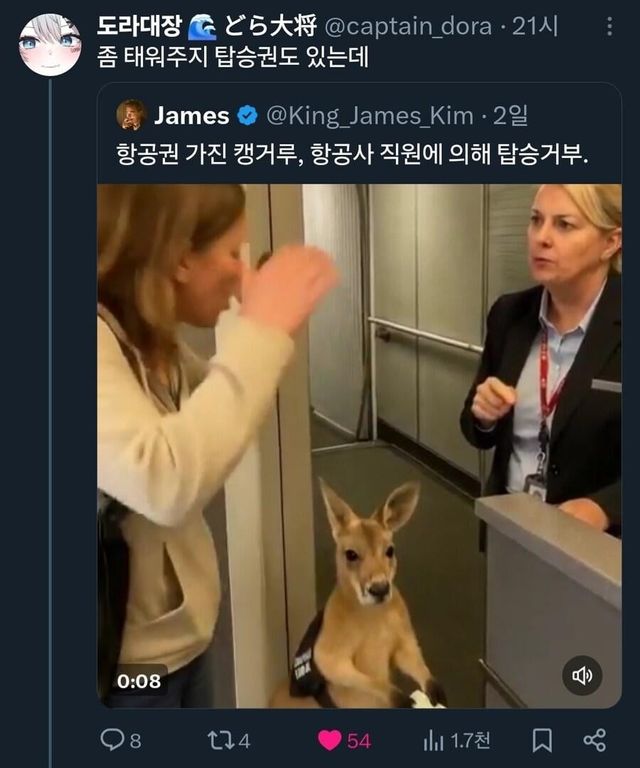This screenshot has height=768, width=640.
Task: Unmute the video with the speaker icon
Action: point(582,676)
